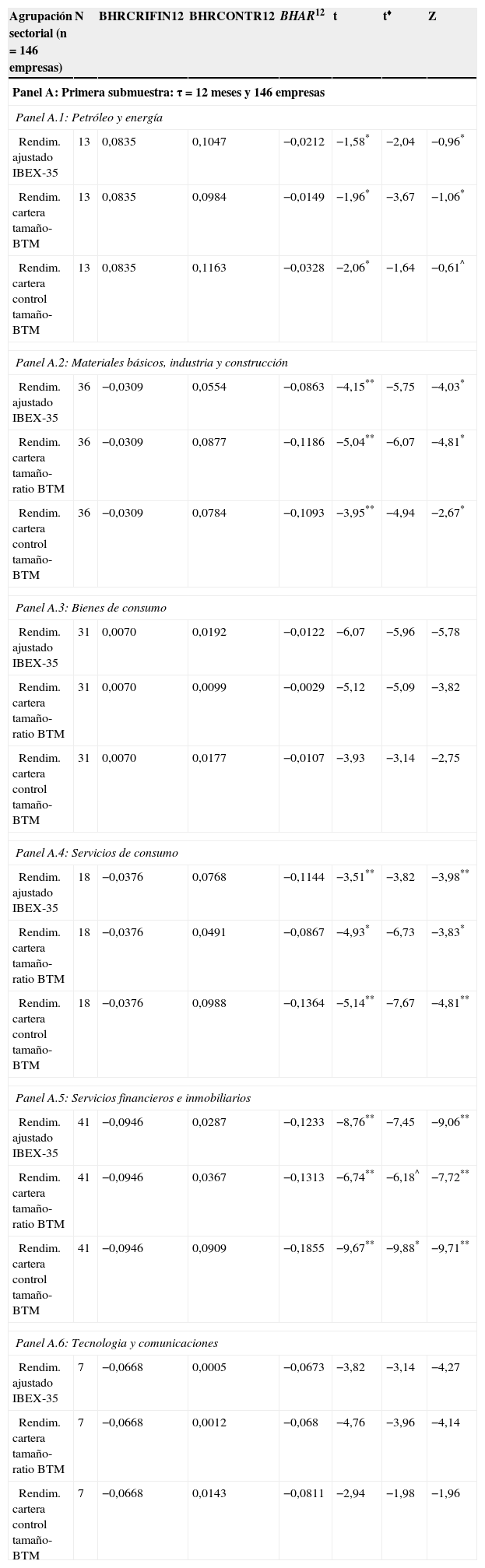Image resolution: width=485 pixels, height=1568 pixels.
Task: Select the cell showing −0,0811
Action: 304,1494
